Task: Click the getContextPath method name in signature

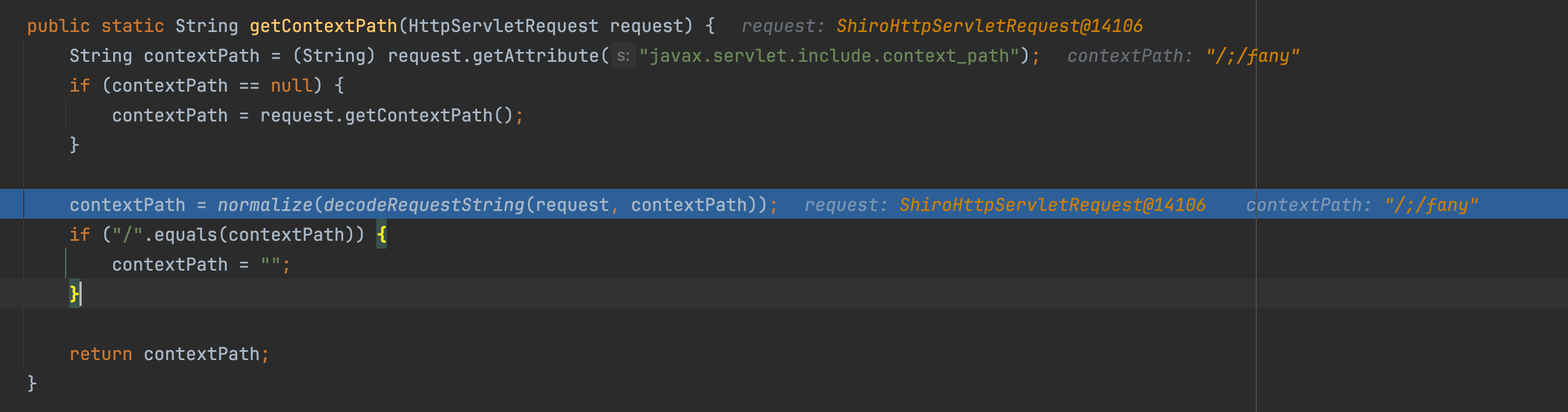Action: (323, 26)
